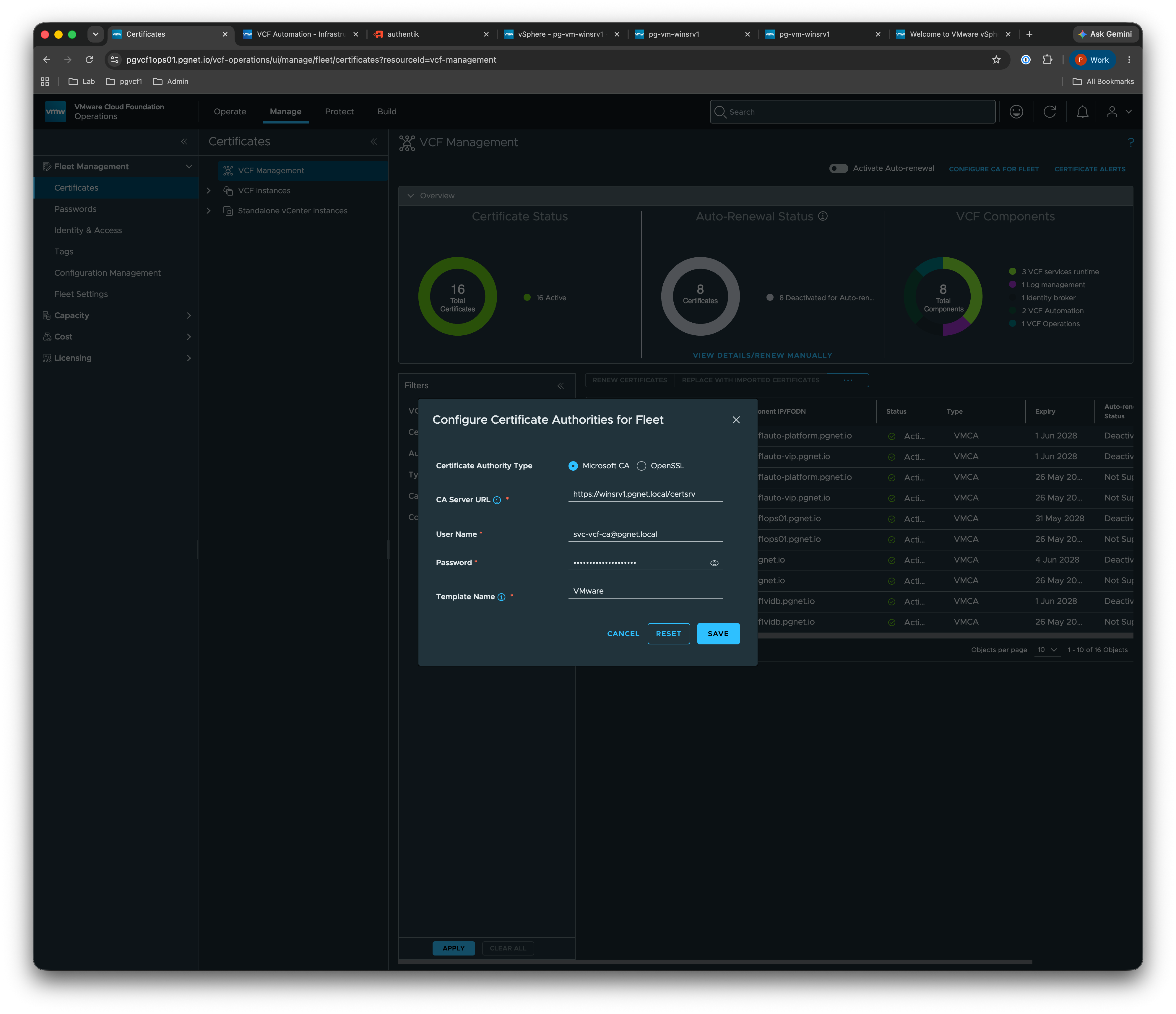Reload the page in browser
1176x1014 pixels.
pos(89,60)
